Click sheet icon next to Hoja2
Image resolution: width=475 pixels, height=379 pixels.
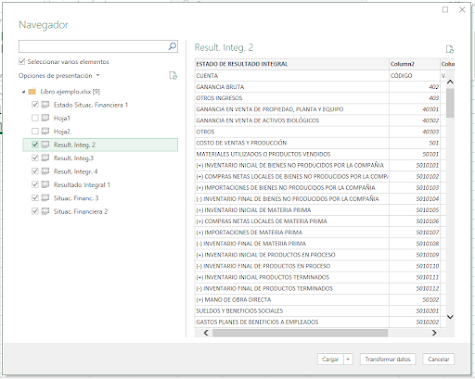coord(45,131)
